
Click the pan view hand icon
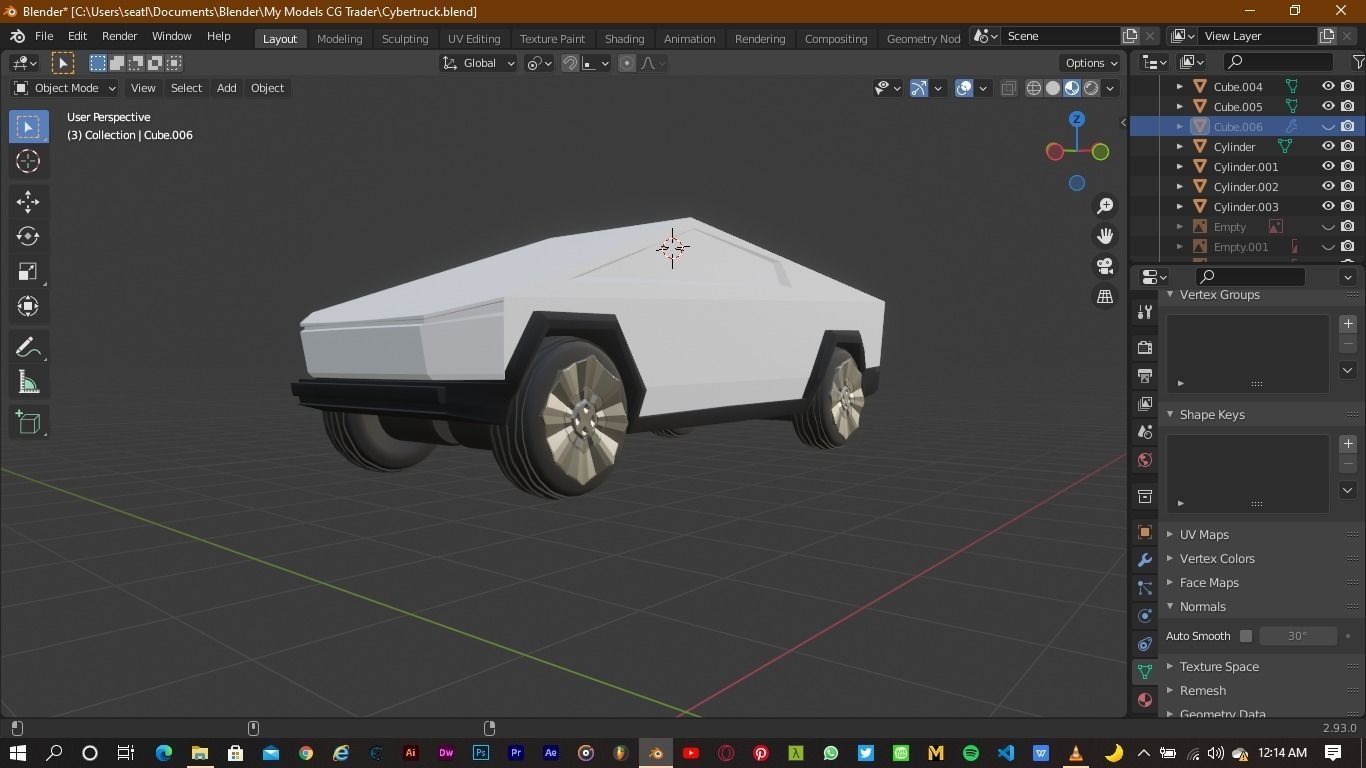coord(1105,236)
